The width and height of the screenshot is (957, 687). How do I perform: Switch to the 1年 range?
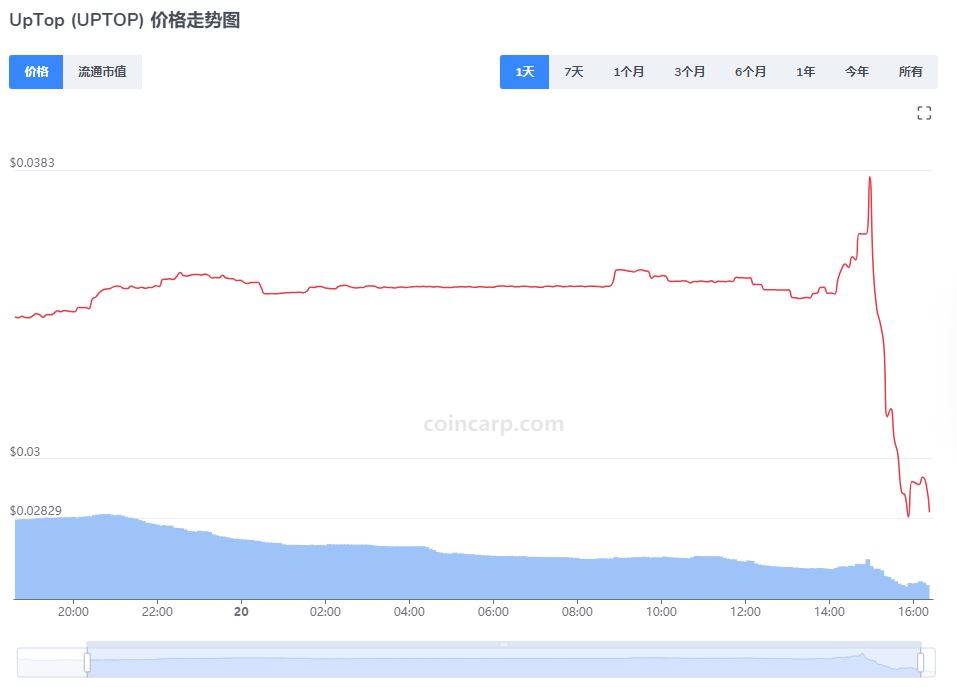[x=805, y=71]
